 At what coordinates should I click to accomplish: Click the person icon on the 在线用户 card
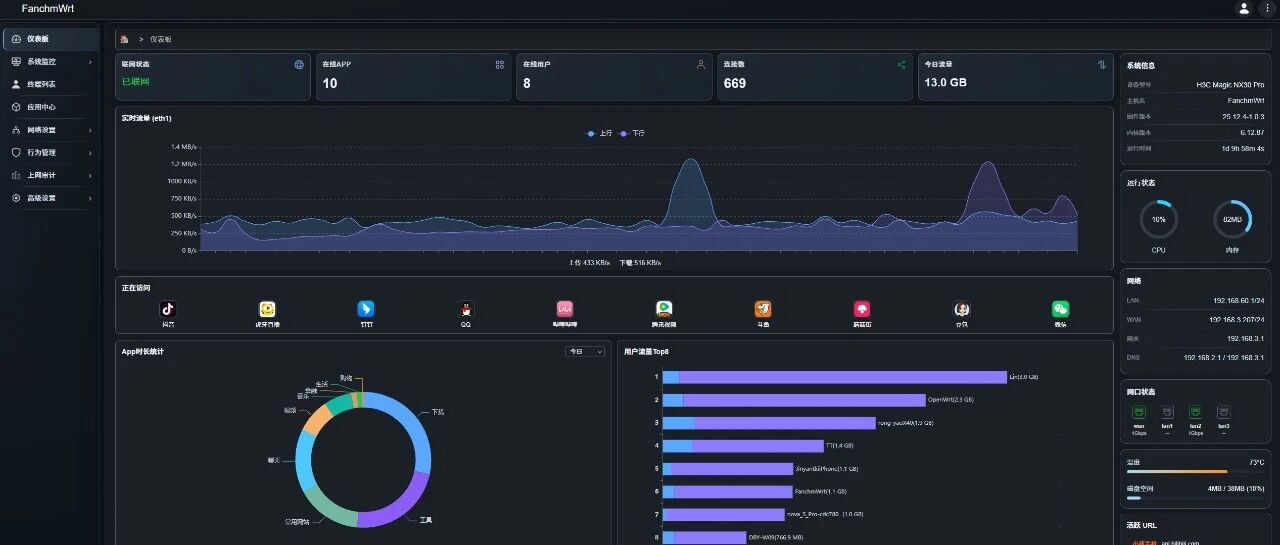click(x=701, y=64)
